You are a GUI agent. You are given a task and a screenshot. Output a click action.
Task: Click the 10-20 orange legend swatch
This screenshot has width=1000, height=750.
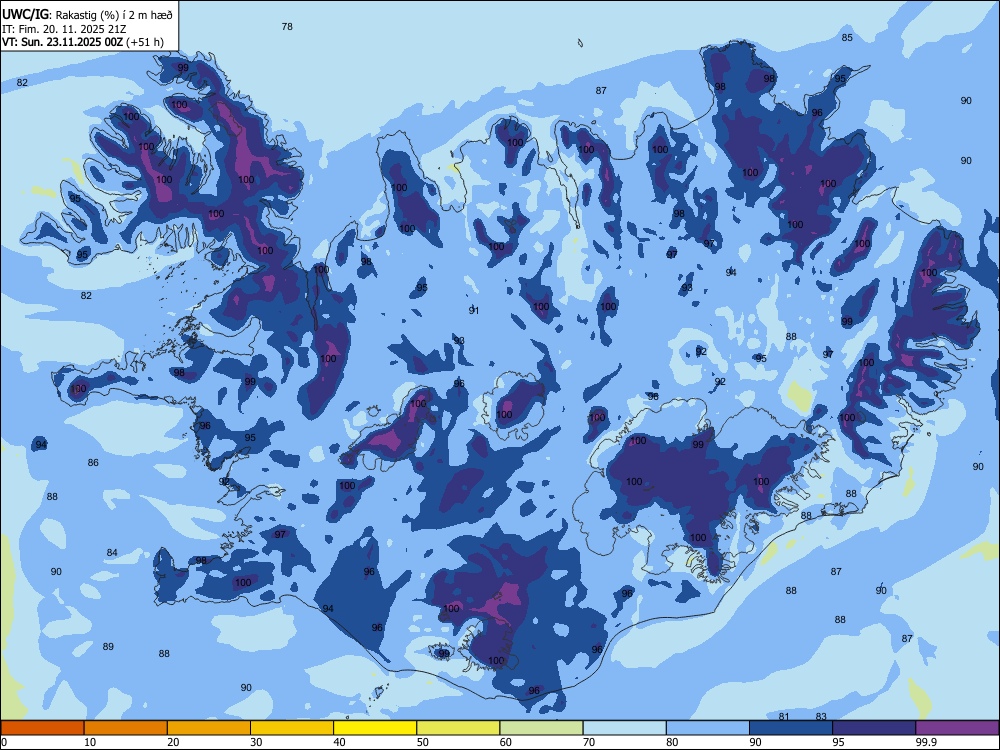tap(126, 728)
